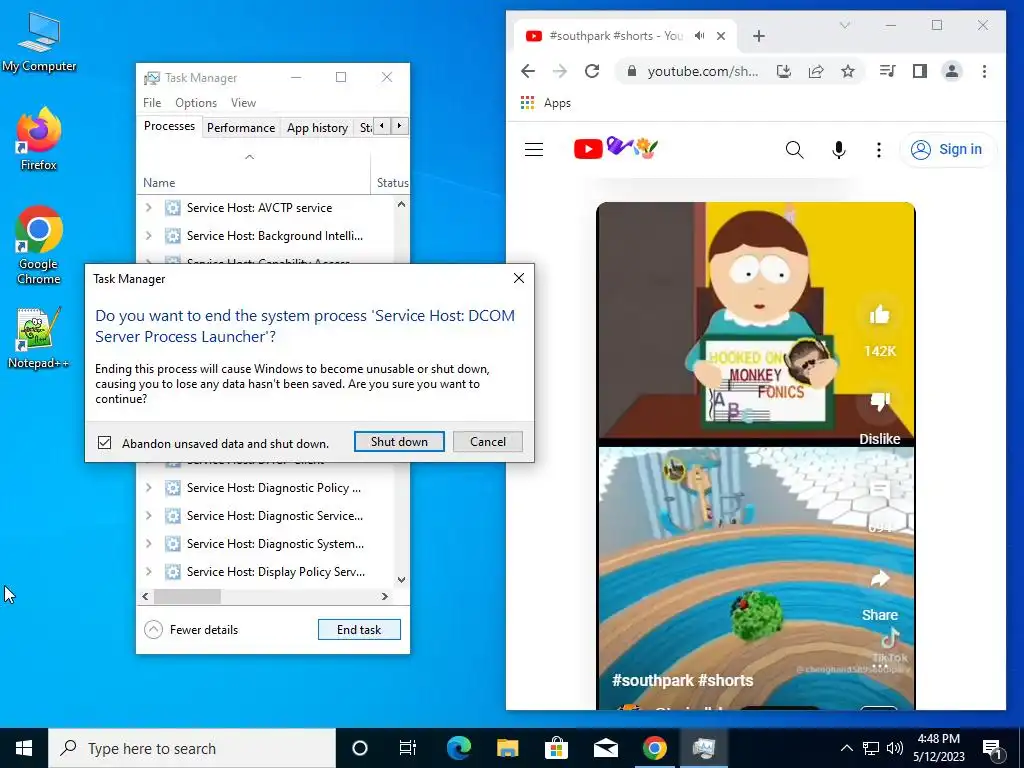Dislike the short with thumbs down
The image size is (1024, 768).
point(880,402)
